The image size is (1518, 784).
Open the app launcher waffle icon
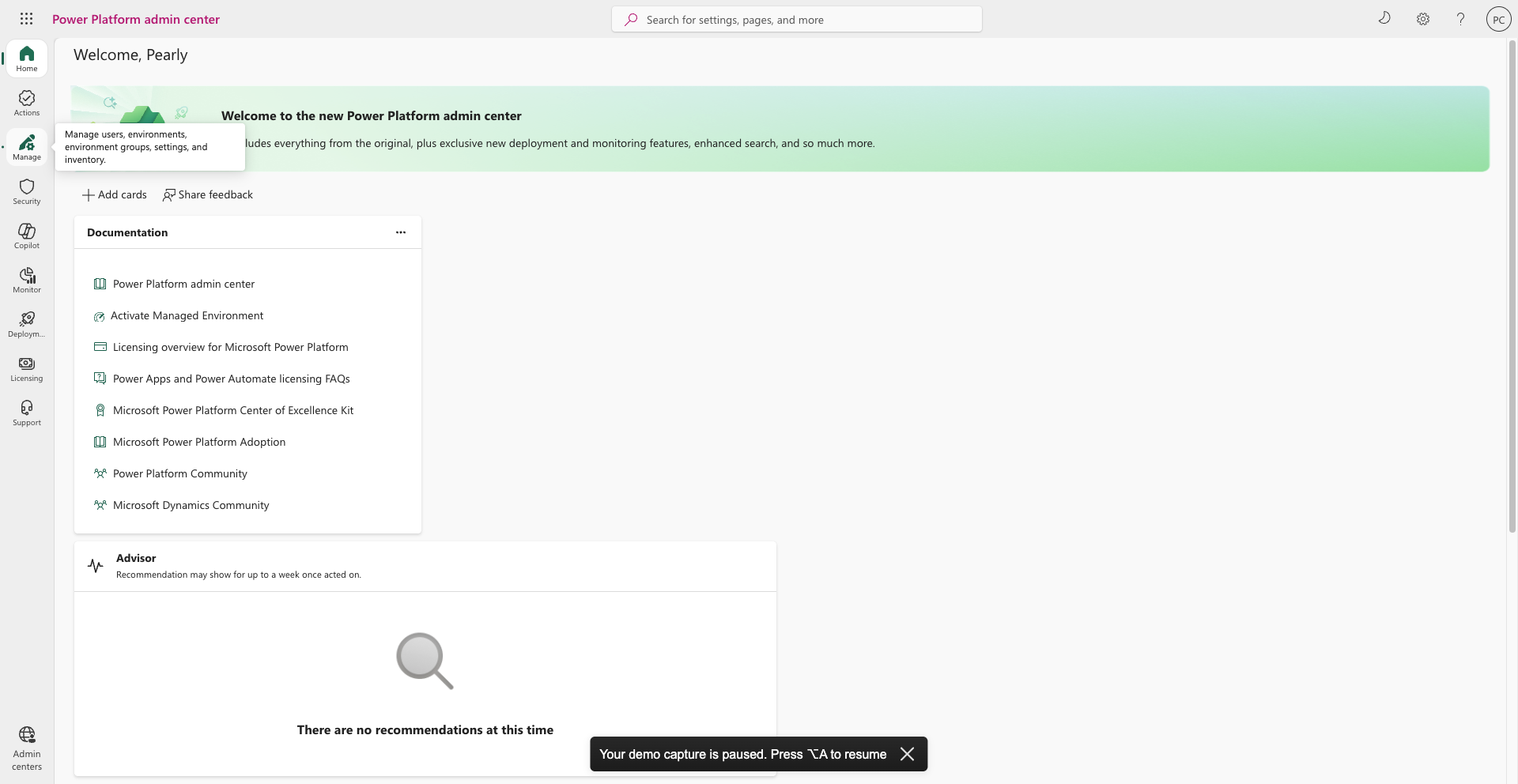pyautogui.click(x=26, y=19)
